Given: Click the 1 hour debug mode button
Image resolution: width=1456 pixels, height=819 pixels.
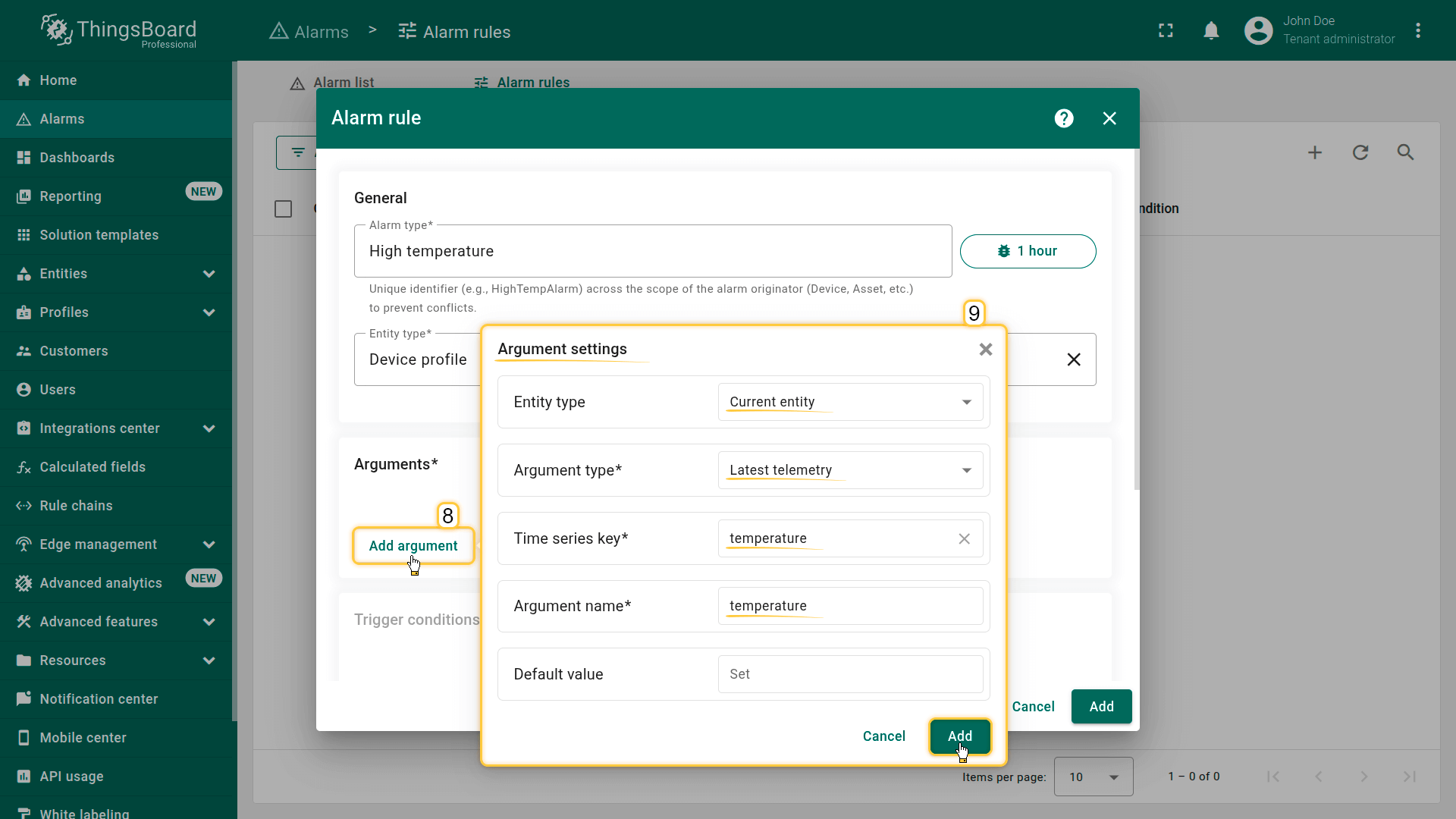Looking at the screenshot, I should point(1028,251).
